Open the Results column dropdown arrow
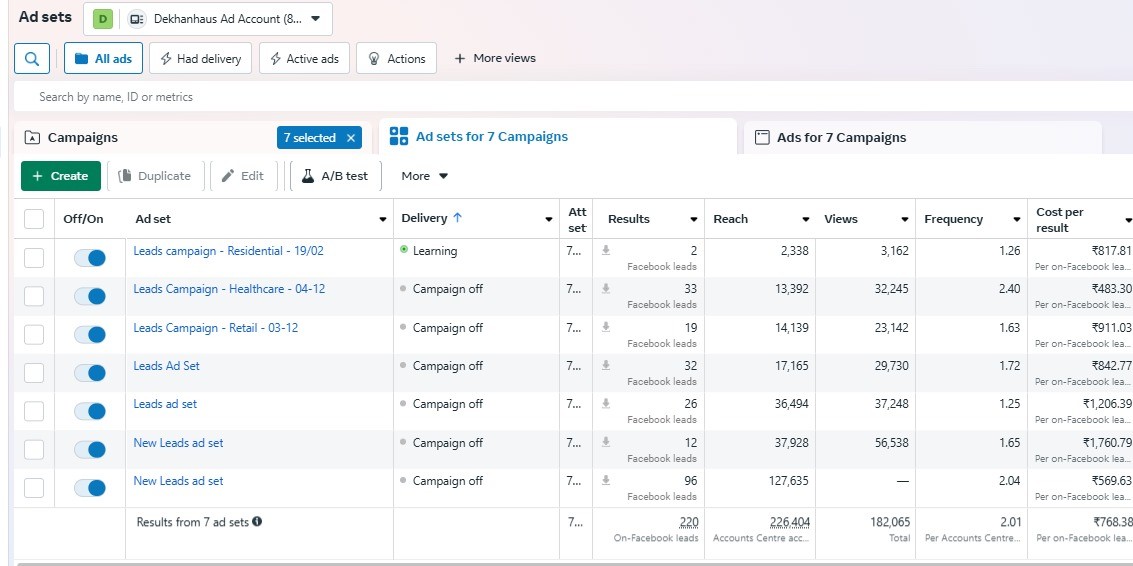Viewport: 1133px width, 566px height. coord(694,219)
